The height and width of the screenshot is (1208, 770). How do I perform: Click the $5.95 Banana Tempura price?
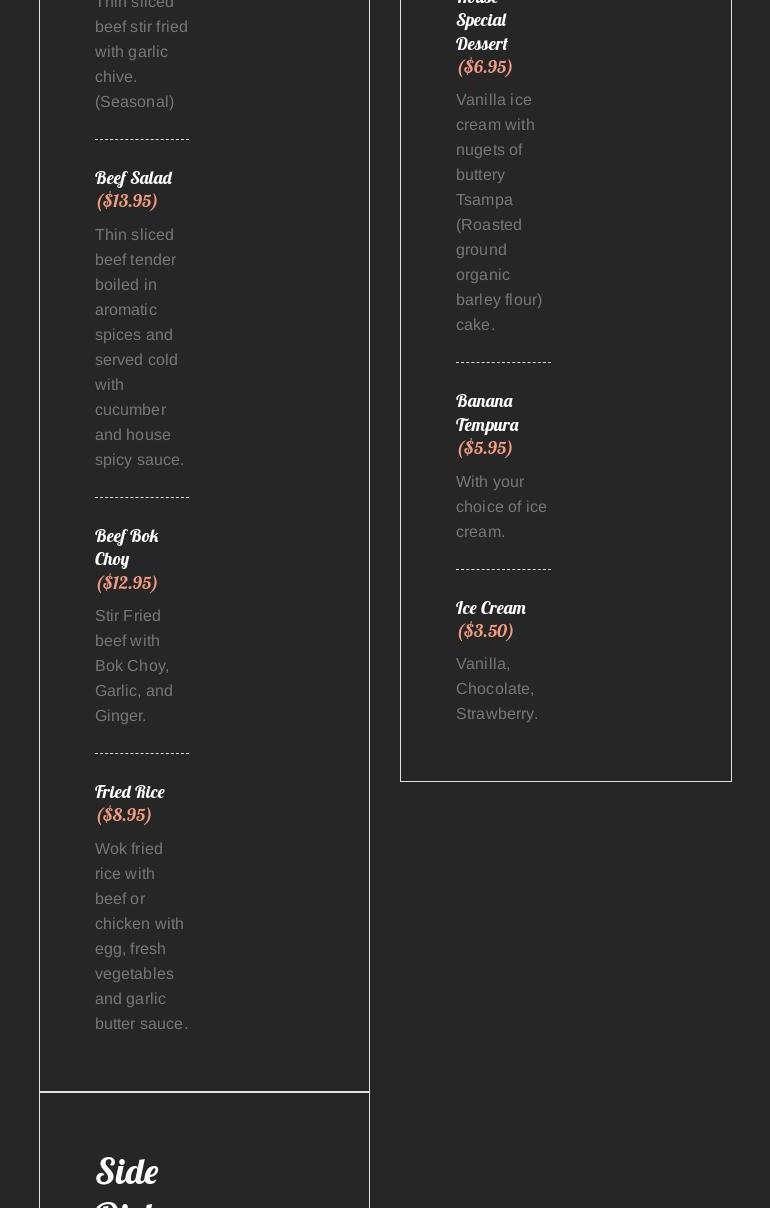click(x=485, y=448)
